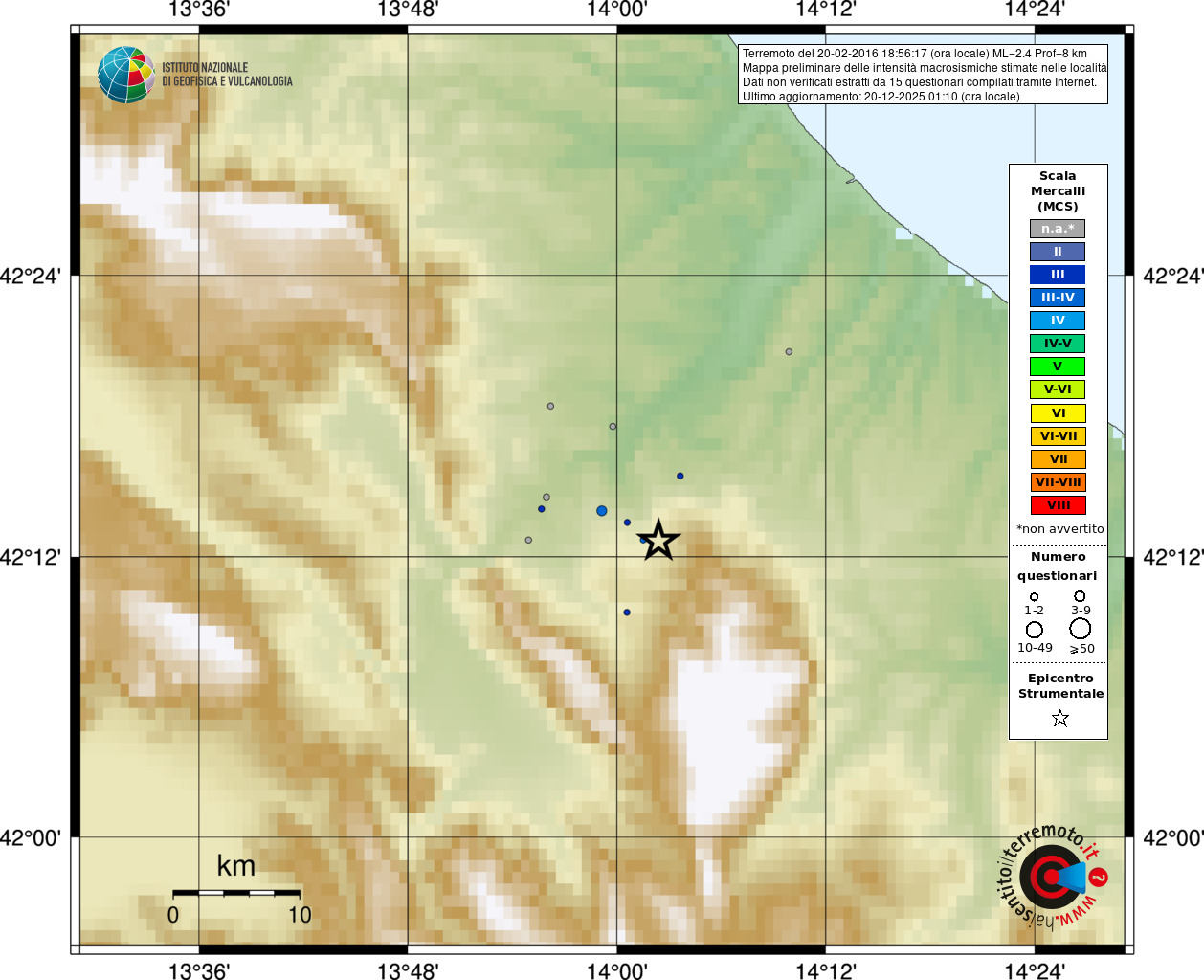Click the 'Ultimo aggiornamento' info line
This screenshot has width=1204, height=980.
[881, 97]
